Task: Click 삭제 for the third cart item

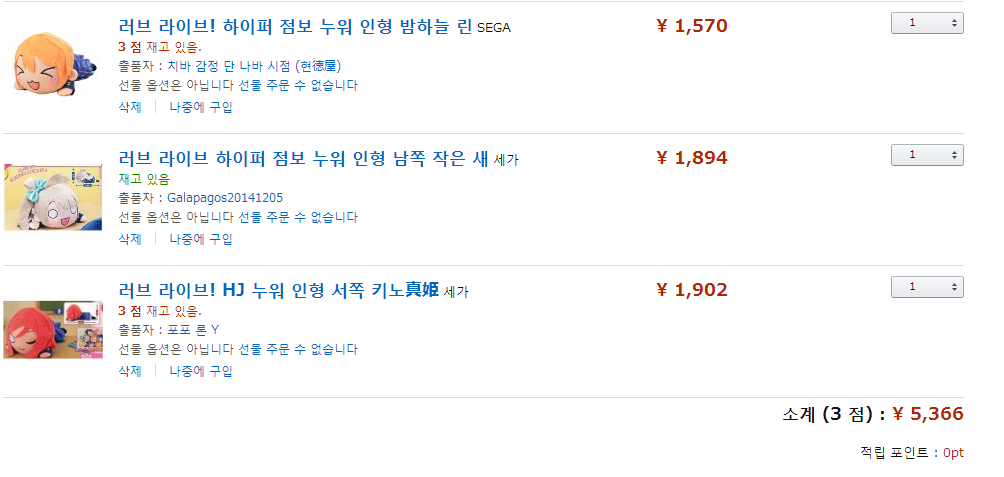Action: 129,371
